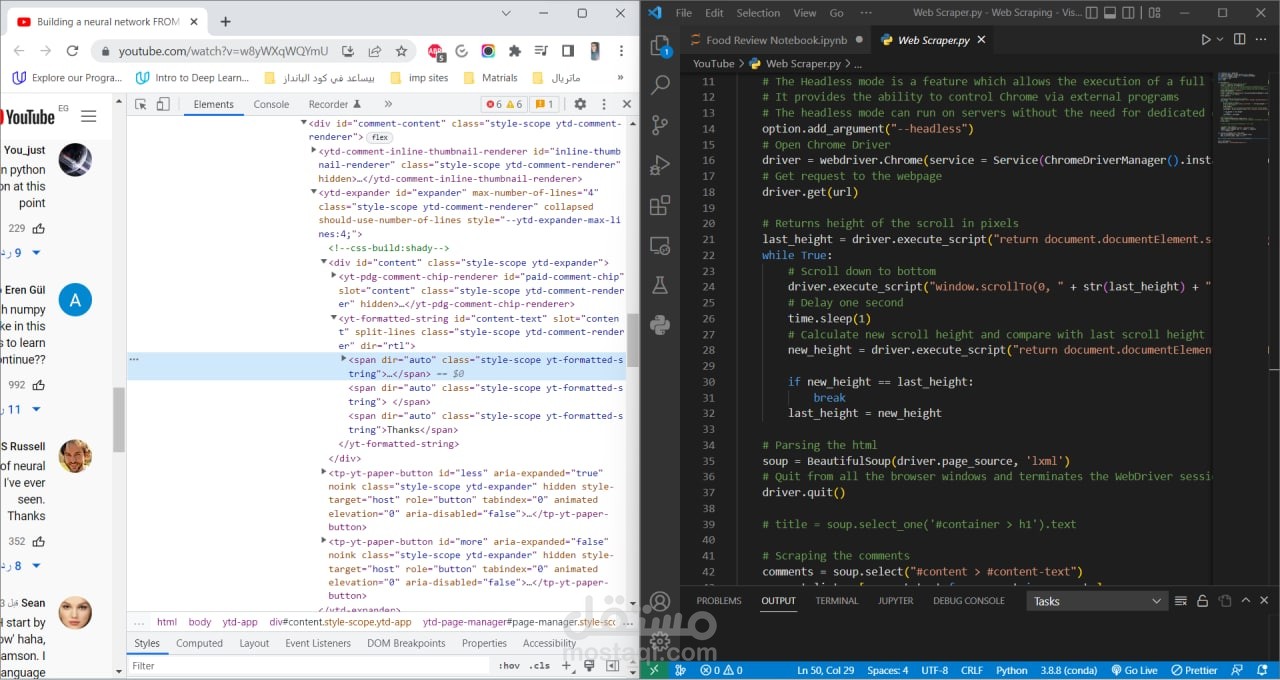The width and height of the screenshot is (1280, 680).
Task: Open the Extensions view in VS Code
Action: pyautogui.click(x=660, y=206)
